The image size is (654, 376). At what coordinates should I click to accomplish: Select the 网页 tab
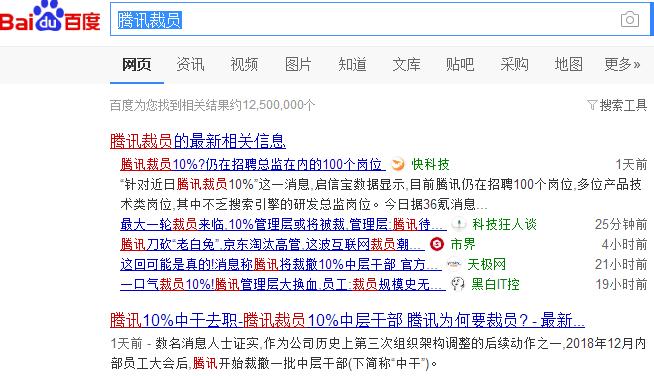point(136,65)
